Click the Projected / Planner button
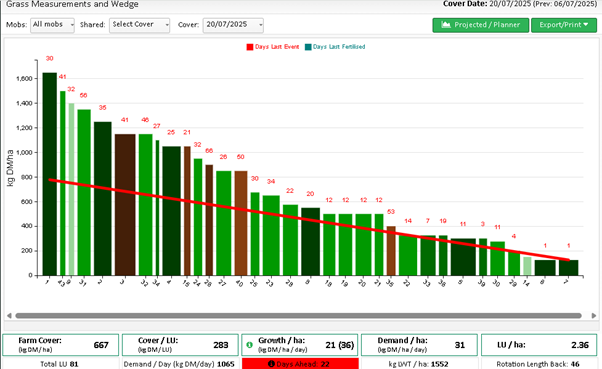The width and height of the screenshot is (602, 369). point(481,25)
